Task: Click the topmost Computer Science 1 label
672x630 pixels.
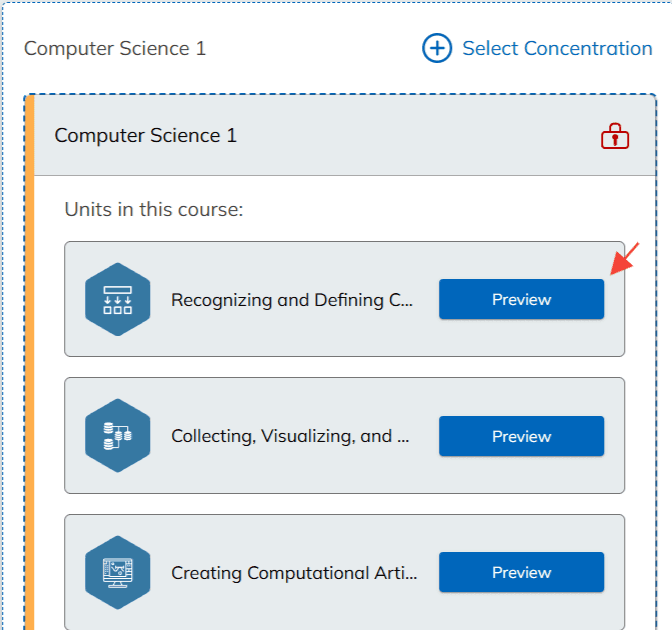Action: pos(115,48)
